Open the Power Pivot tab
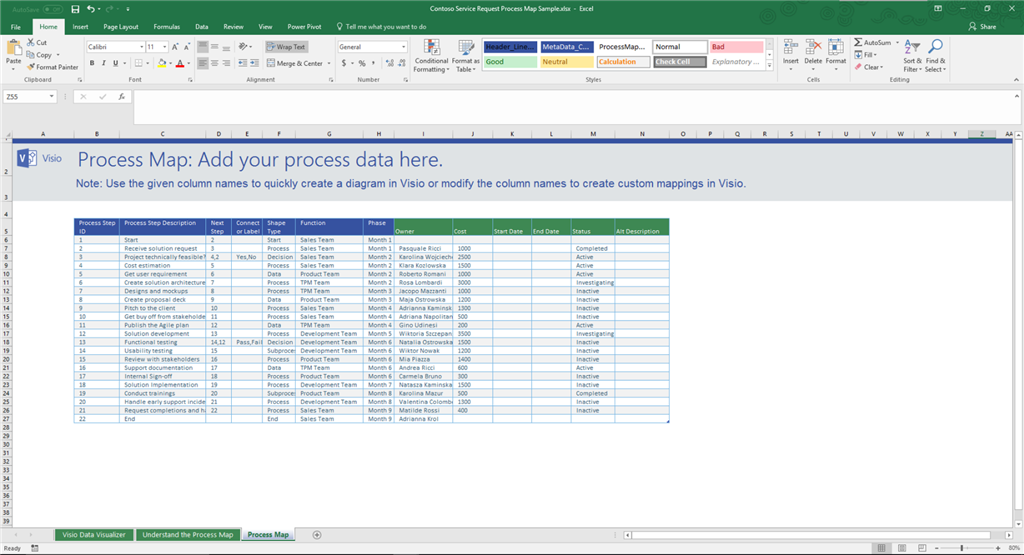Viewport: 1024px width, 555px height. 304,27
